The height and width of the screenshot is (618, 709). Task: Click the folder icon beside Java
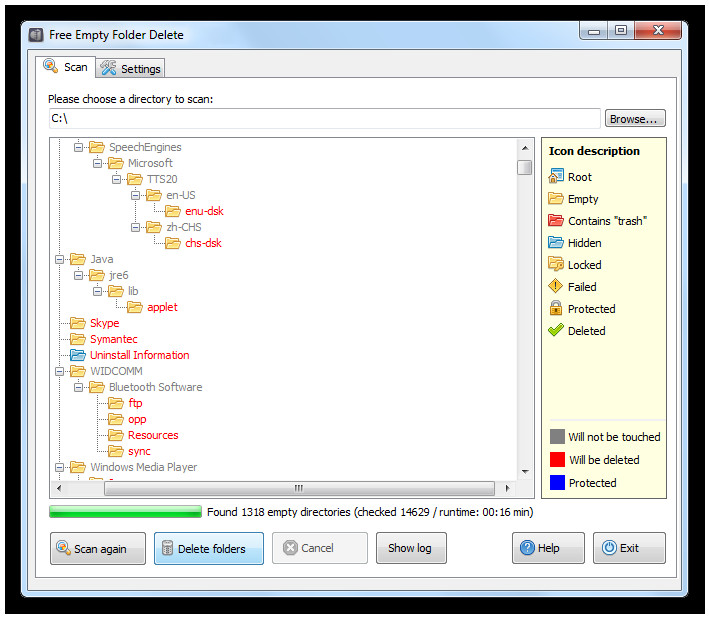point(78,259)
